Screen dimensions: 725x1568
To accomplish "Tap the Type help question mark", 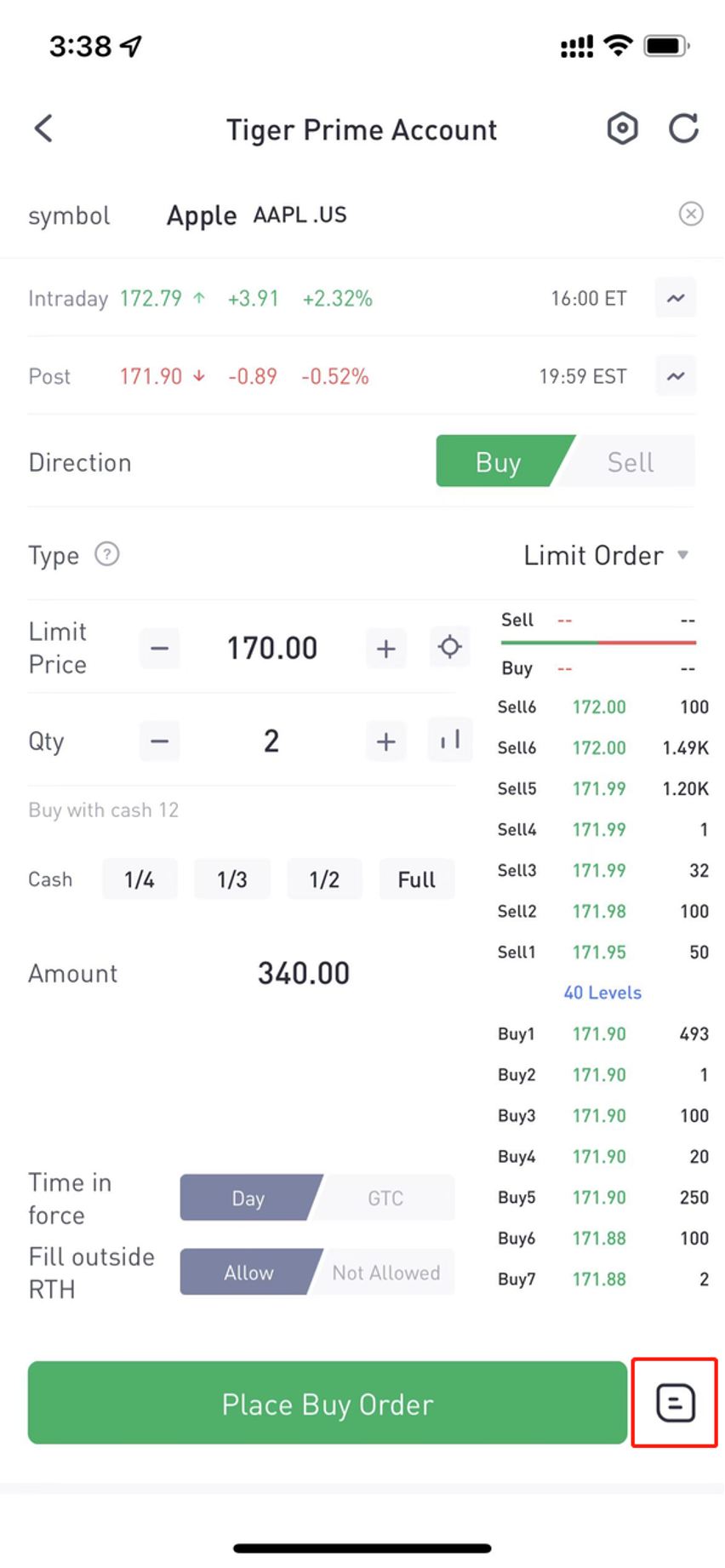I will (106, 554).
